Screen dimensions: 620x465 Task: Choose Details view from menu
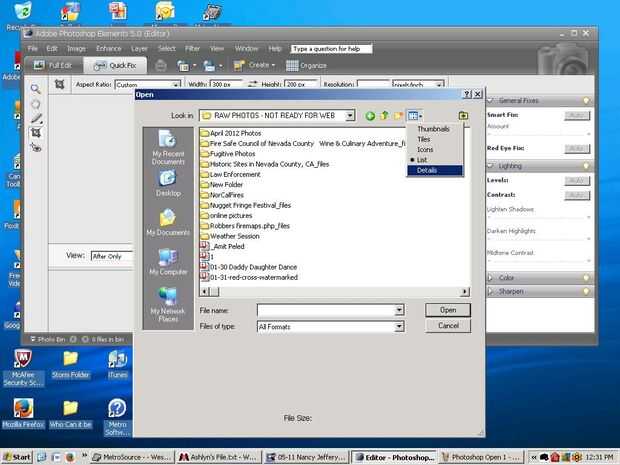pos(435,170)
